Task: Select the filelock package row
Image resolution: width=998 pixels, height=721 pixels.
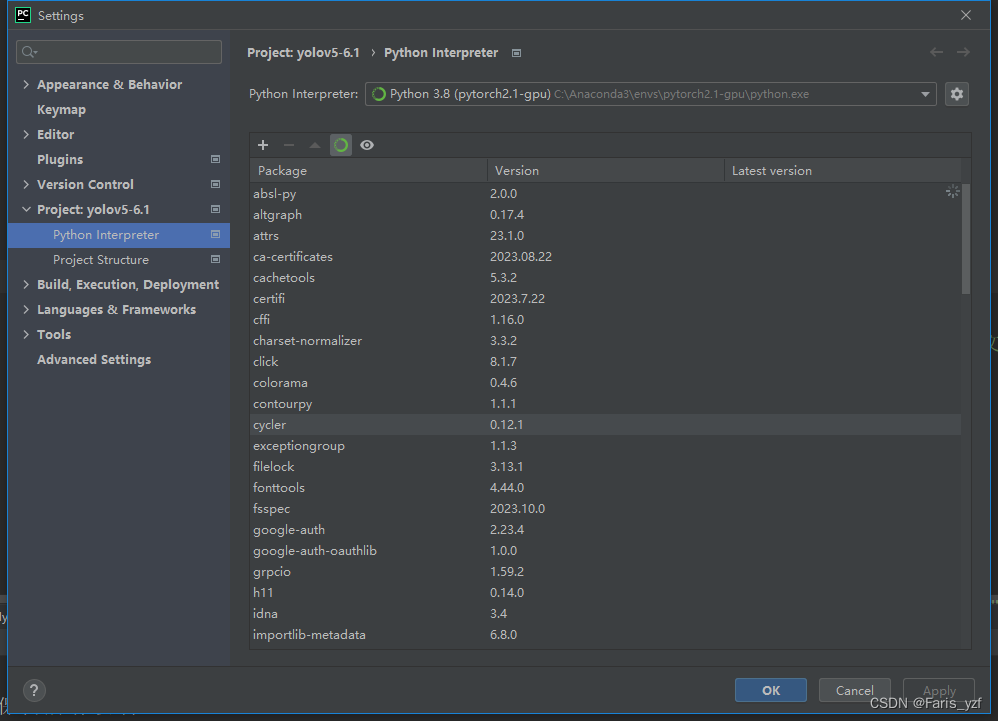Action: pyautogui.click(x=605, y=466)
